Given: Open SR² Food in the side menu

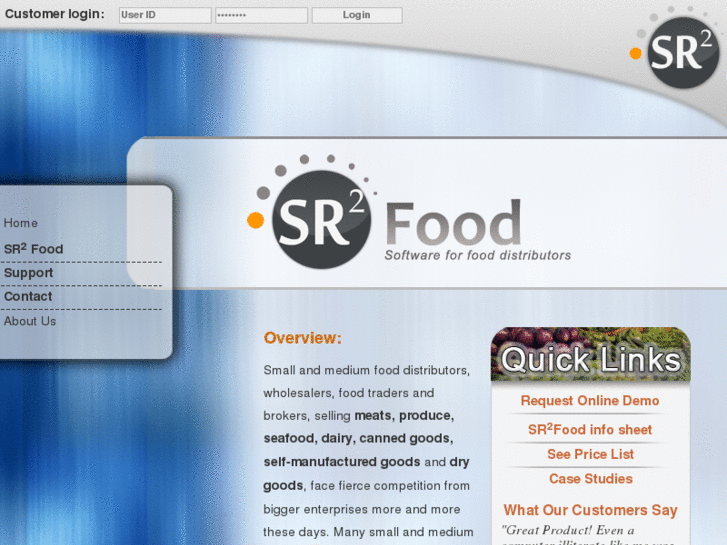Looking at the screenshot, I should [x=33, y=249].
